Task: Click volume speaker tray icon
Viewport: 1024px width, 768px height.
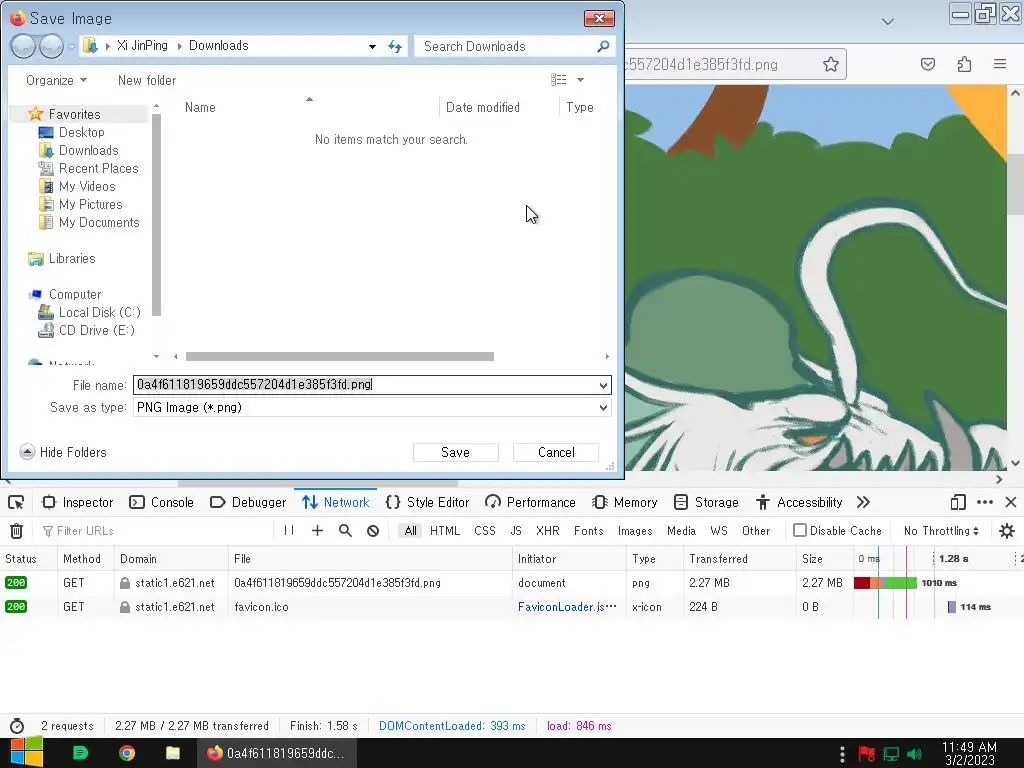Action: [914, 754]
